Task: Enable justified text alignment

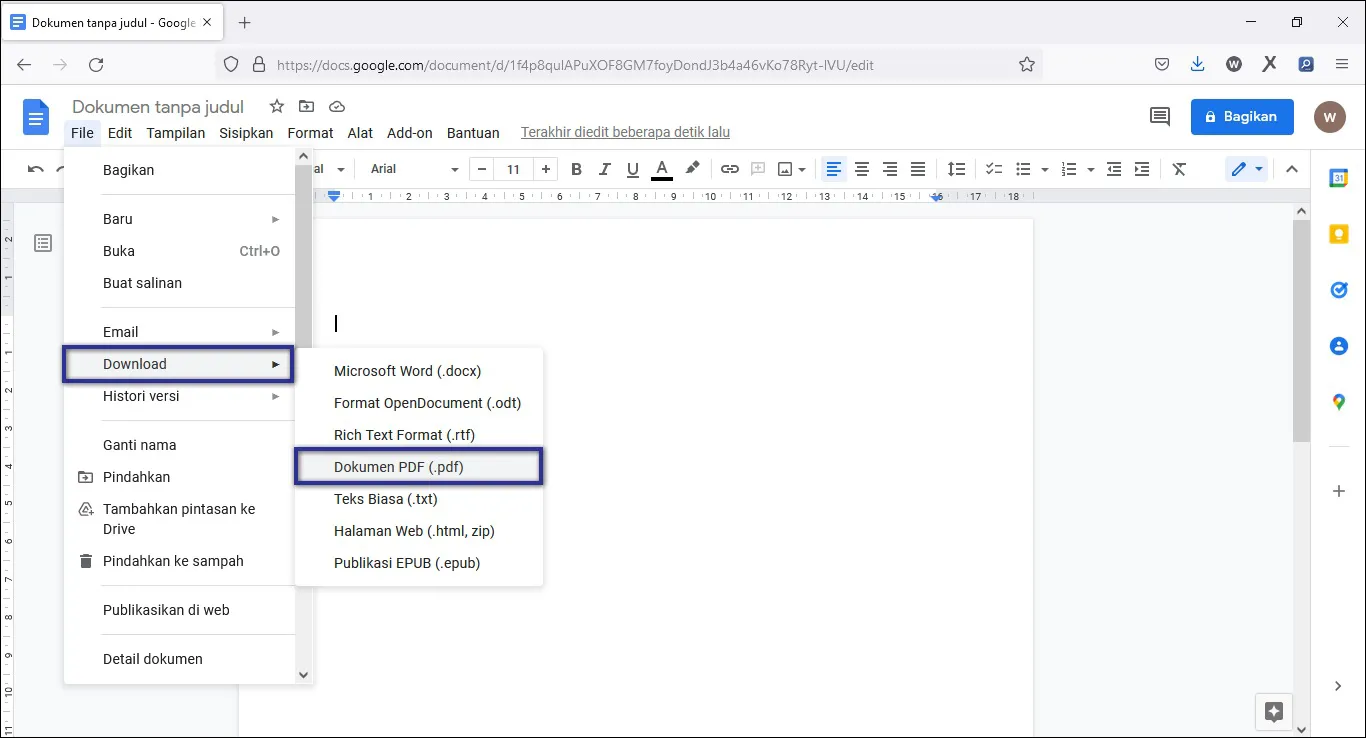Action: coord(918,168)
